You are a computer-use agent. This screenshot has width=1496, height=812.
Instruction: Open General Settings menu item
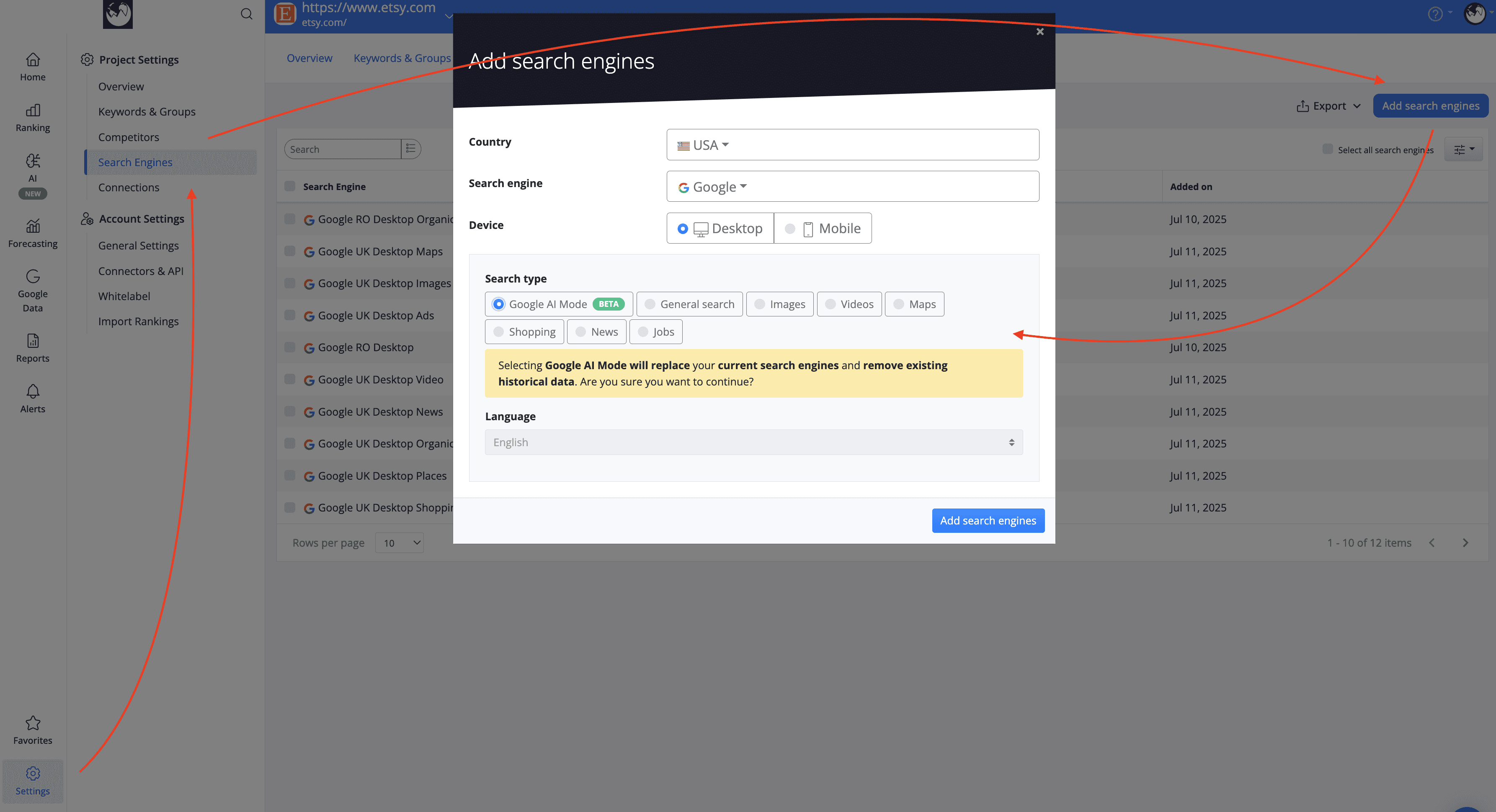click(x=138, y=246)
